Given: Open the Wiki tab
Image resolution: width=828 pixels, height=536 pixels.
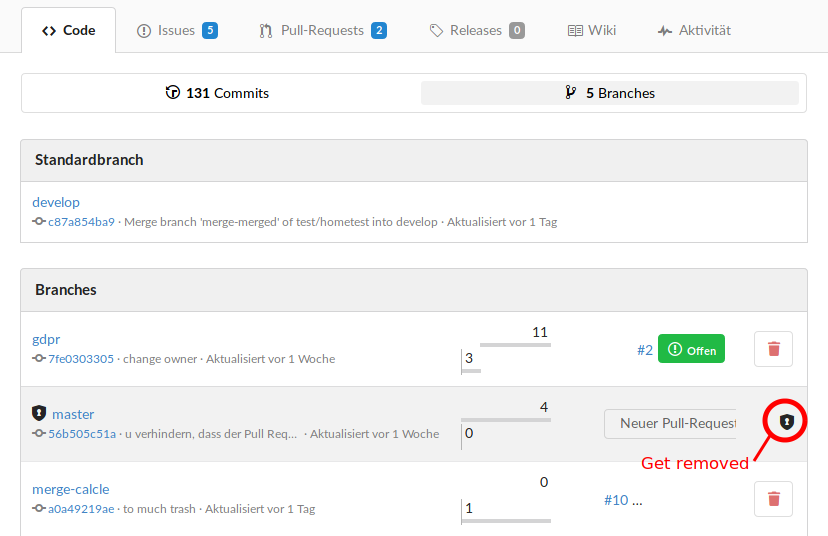Looking at the screenshot, I should point(591,30).
